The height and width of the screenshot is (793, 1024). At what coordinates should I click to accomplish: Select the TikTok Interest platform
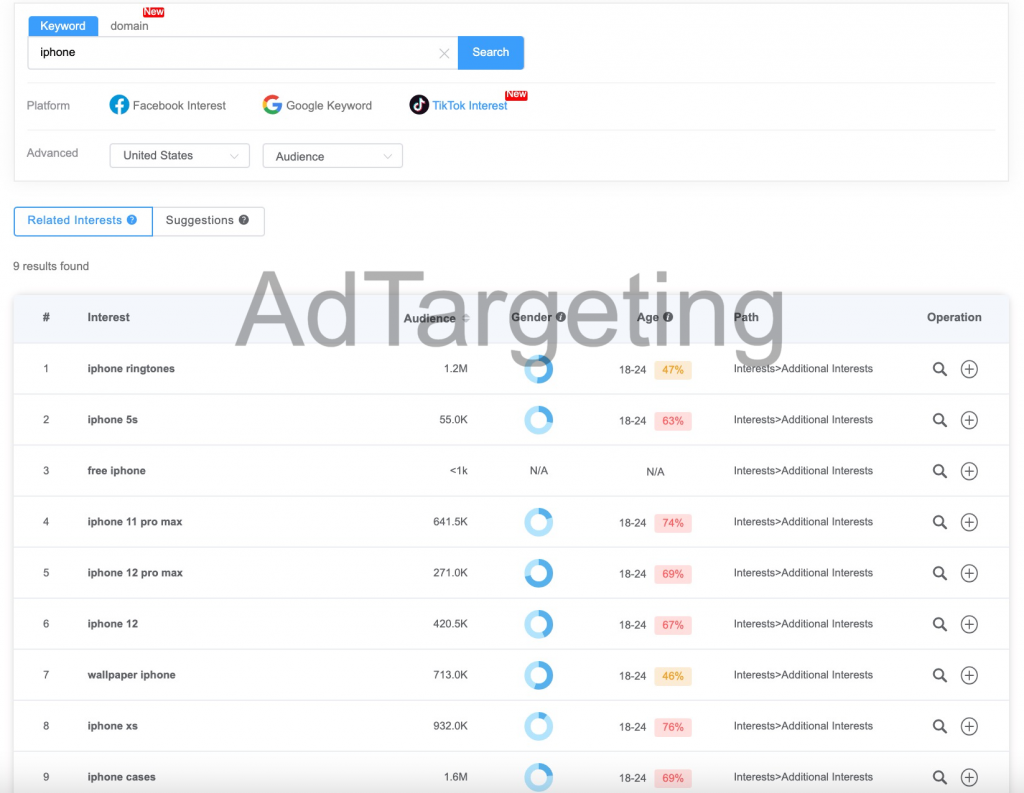[x=458, y=105]
